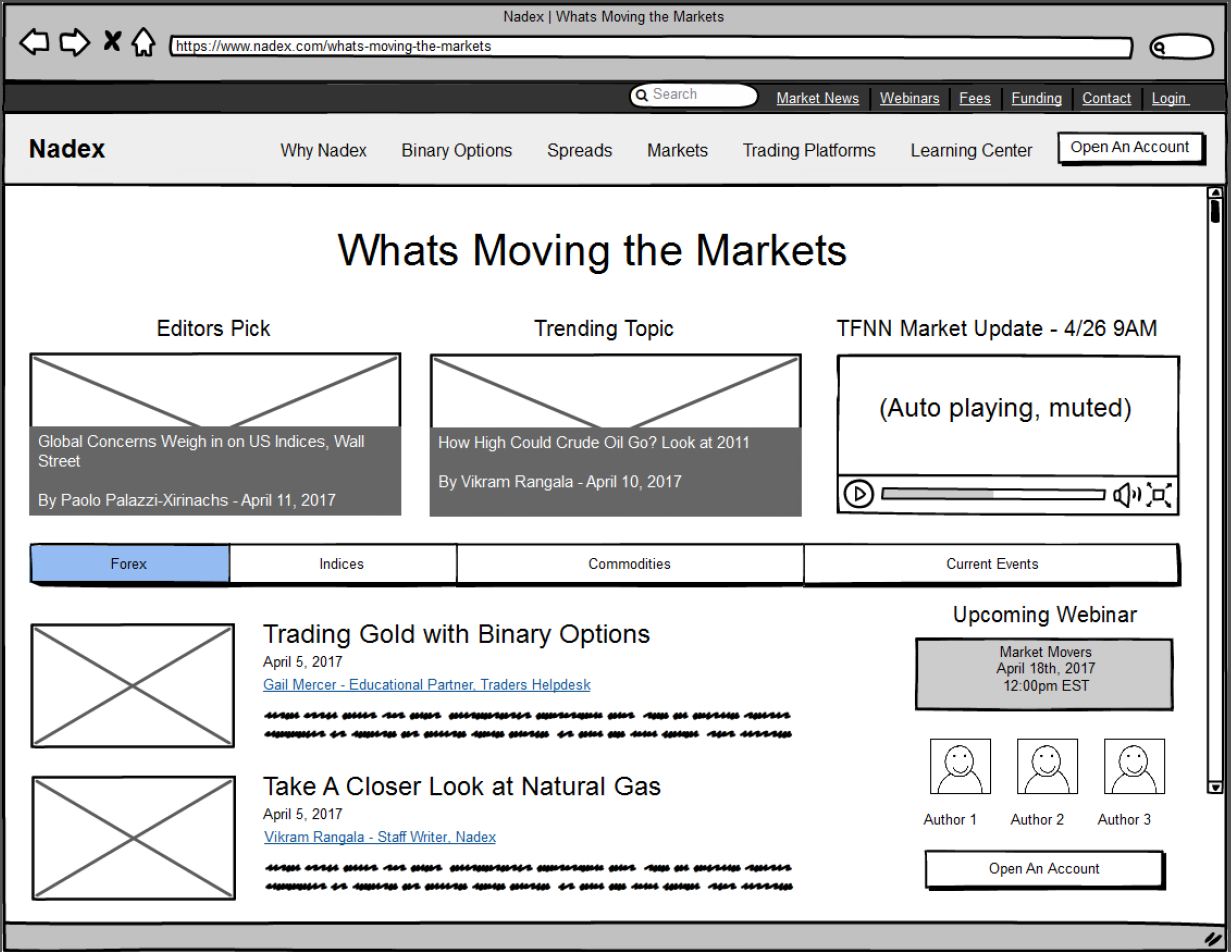Open the Webinars link
1231x952 pixels.
coord(909,98)
